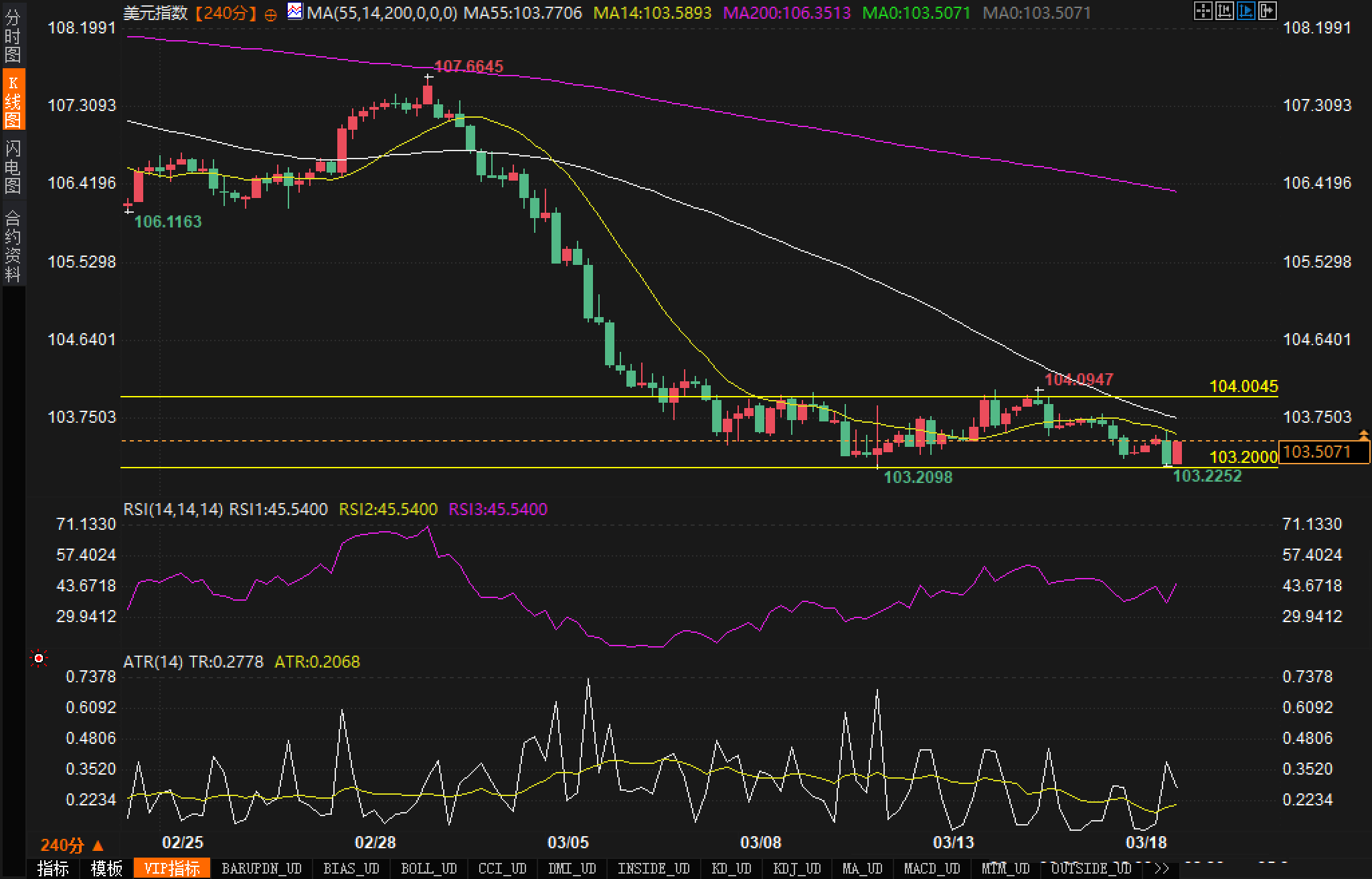Apply CCI_UD indicator
Image resolution: width=1372 pixels, height=879 pixels.
tap(502, 868)
